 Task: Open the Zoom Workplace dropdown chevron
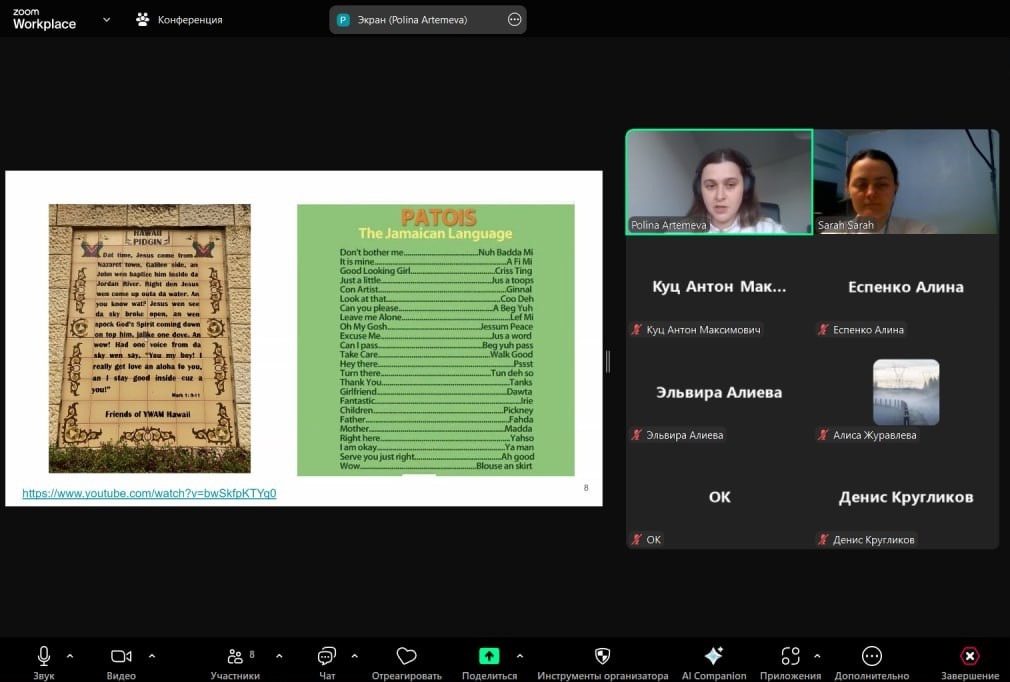pyautogui.click(x=107, y=19)
